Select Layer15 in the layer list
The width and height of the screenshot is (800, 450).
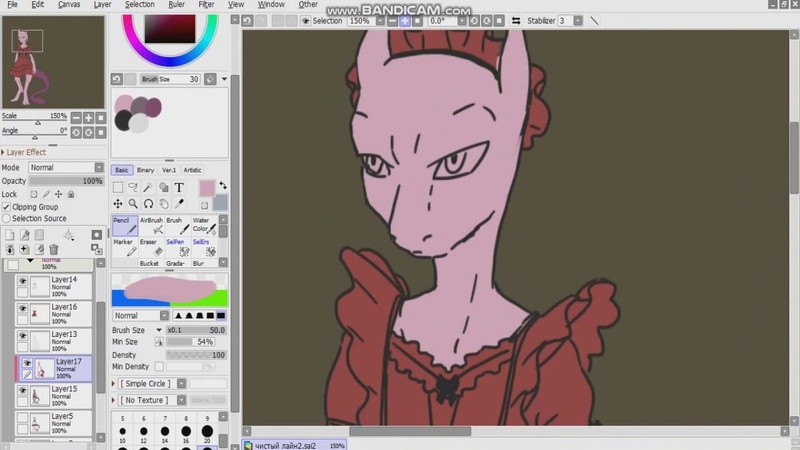click(54, 395)
